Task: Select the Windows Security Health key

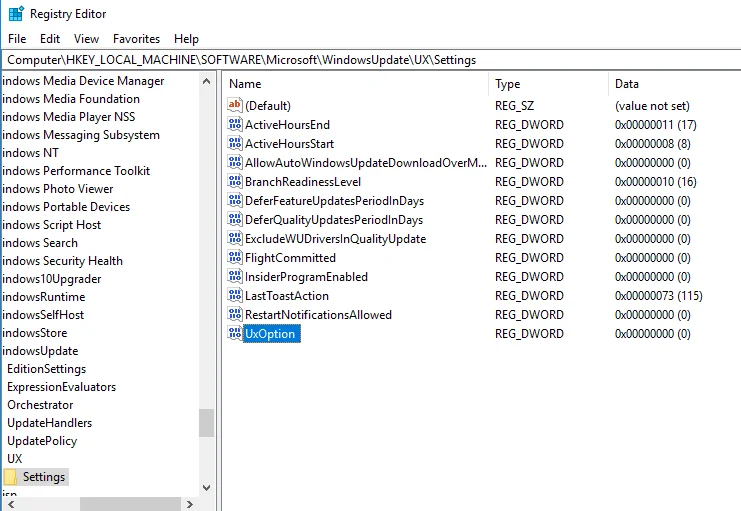Action: tap(62, 260)
